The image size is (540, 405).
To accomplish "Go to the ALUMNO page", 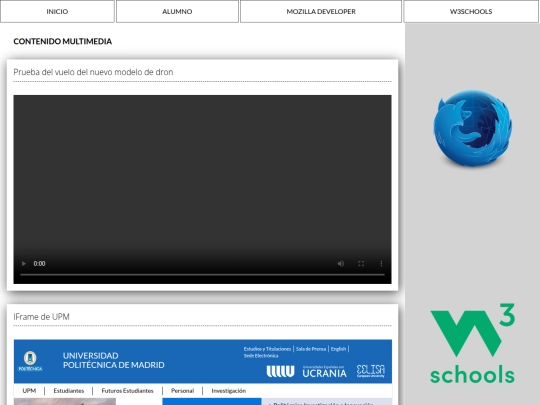I will pos(177,11).
